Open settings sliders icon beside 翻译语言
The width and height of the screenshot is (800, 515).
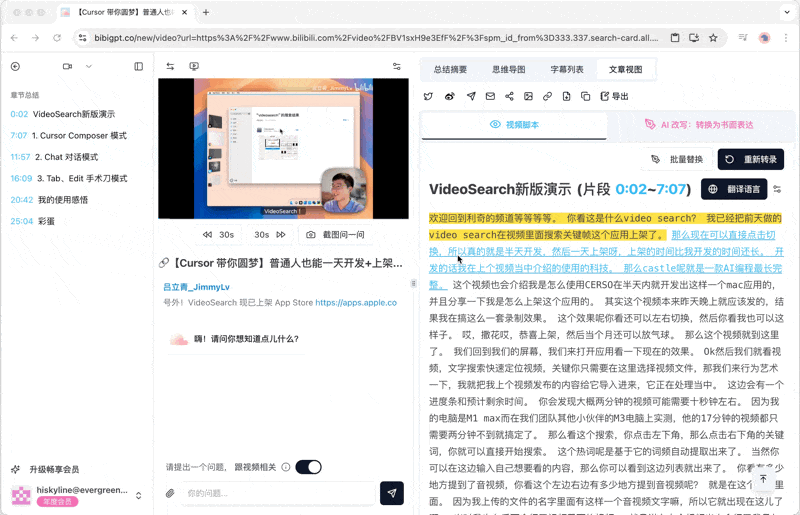[777, 189]
